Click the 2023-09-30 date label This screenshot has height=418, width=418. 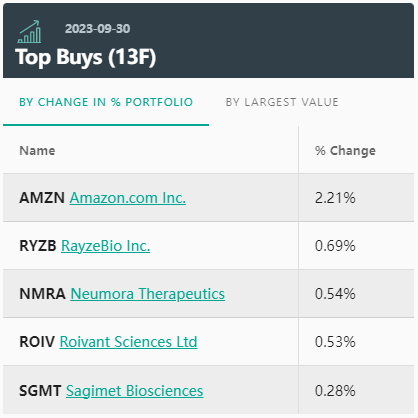click(98, 29)
